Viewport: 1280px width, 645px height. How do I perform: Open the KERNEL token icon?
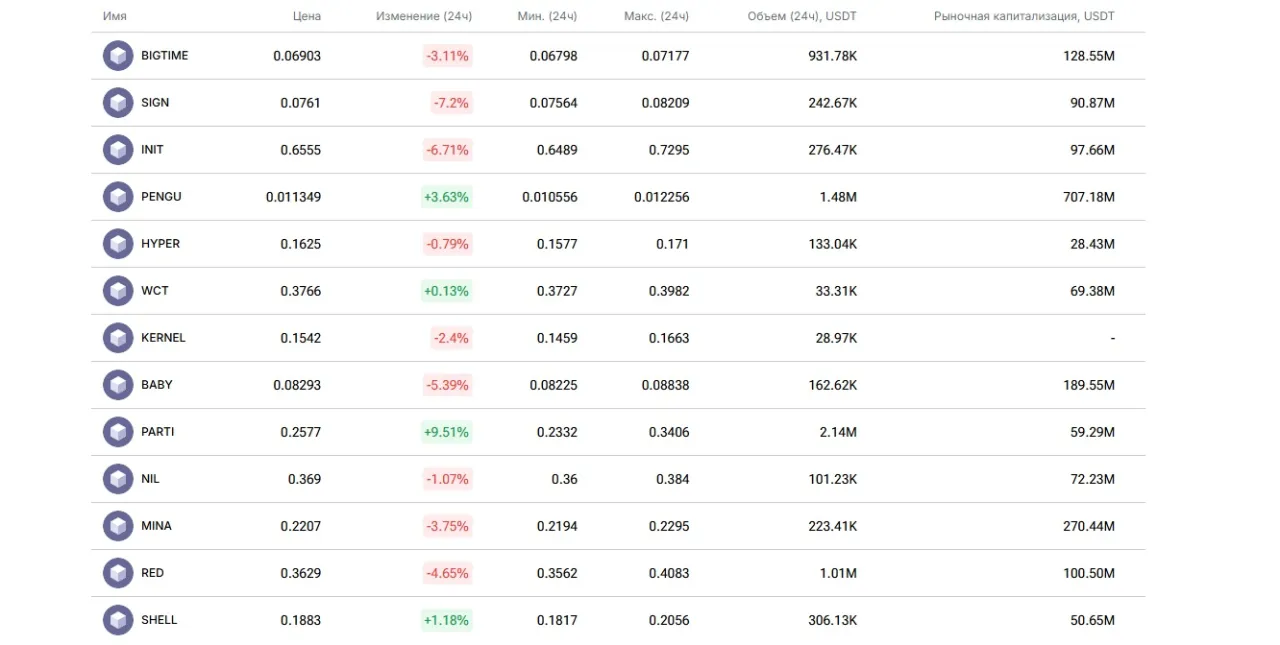[x=118, y=338]
